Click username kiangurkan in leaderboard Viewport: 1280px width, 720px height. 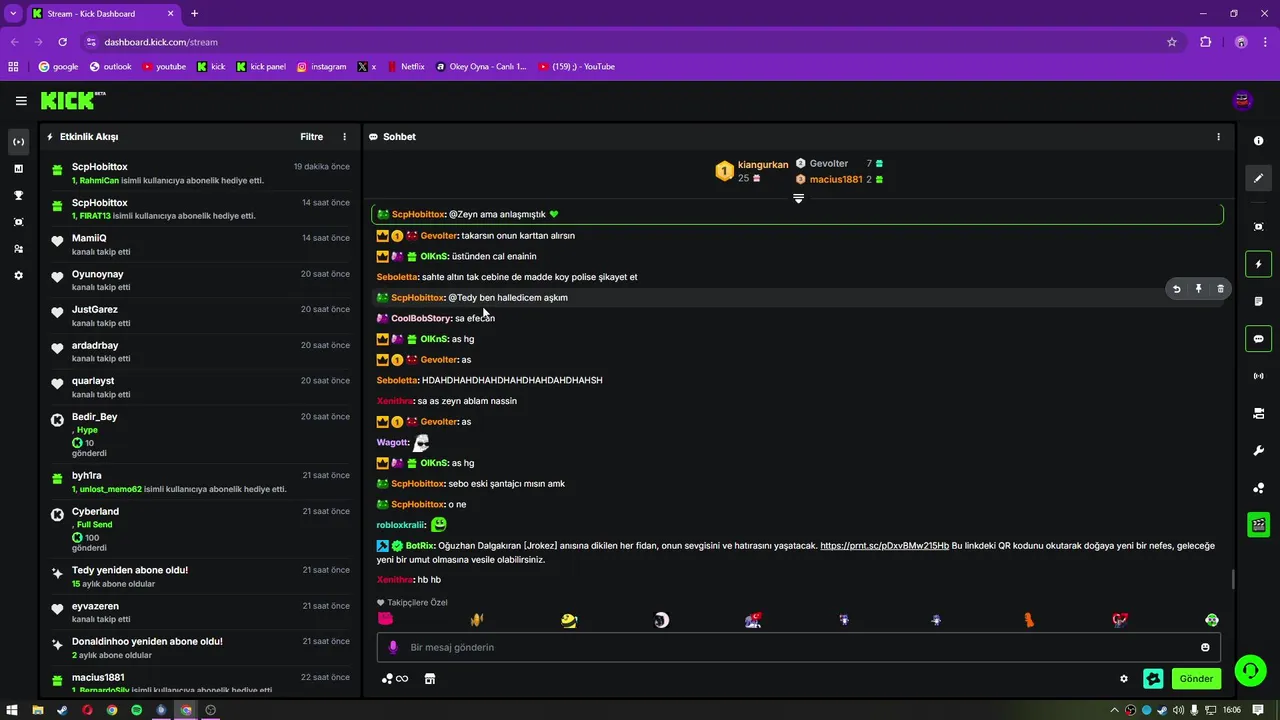[x=763, y=164]
